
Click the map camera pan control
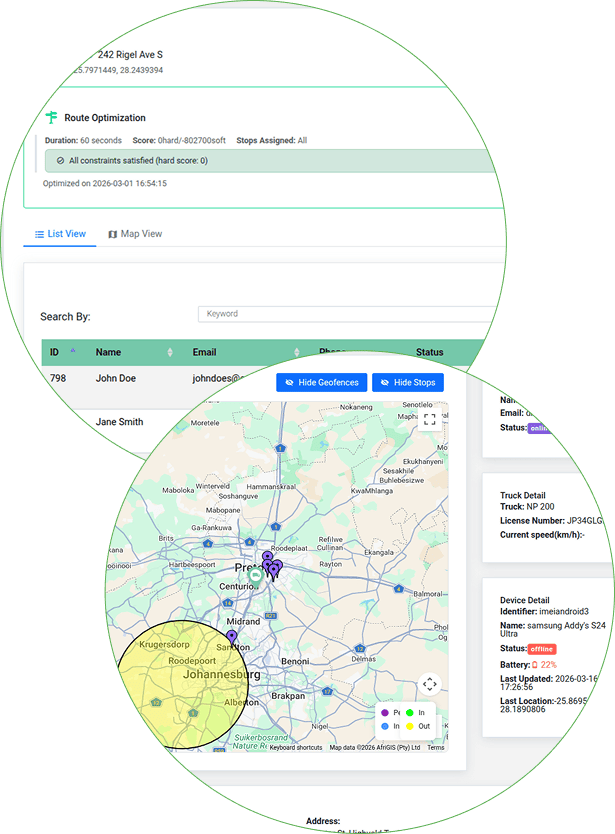coord(430,684)
